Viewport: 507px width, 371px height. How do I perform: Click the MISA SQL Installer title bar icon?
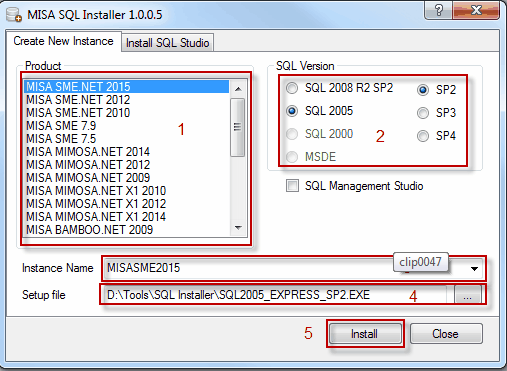pyautogui.click(x=14, y=14)
